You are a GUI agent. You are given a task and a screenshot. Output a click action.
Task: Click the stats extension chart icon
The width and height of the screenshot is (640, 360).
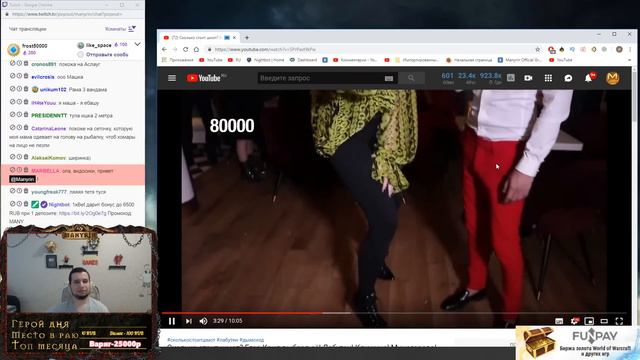[511, 78]
